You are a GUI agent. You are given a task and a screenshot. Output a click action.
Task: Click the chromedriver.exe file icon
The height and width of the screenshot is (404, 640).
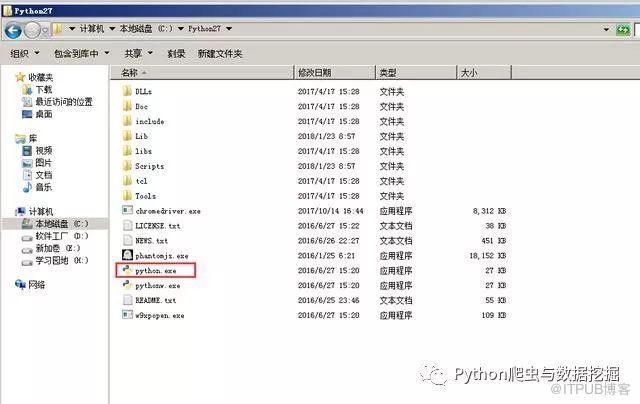click(x=127, y=211)
